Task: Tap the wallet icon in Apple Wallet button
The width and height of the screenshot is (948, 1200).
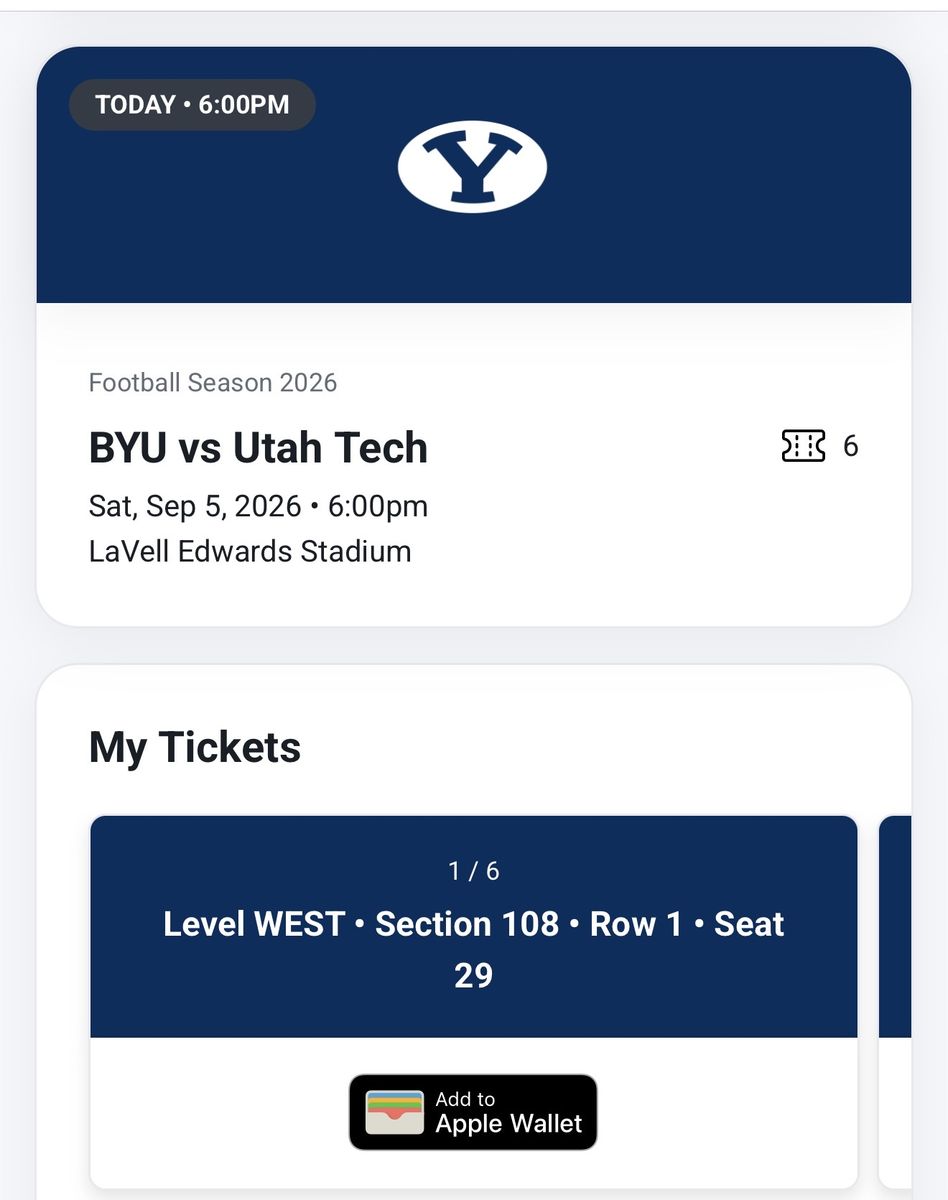Action: tap(395, 1112)
